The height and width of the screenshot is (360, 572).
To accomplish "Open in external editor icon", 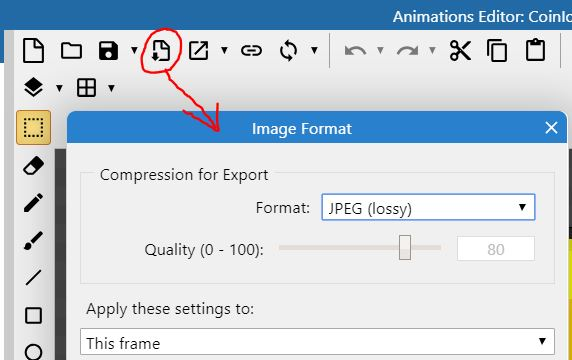I will coord(198,50).
